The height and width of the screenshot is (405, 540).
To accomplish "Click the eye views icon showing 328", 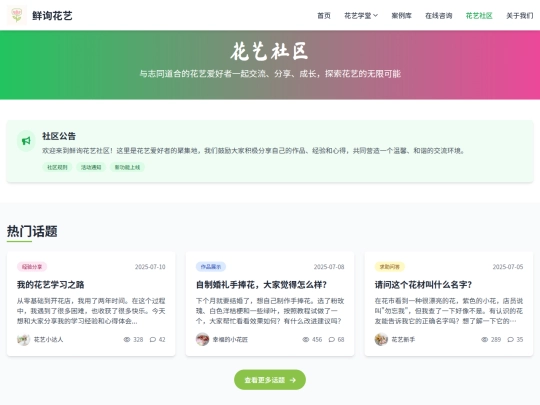I will click(127, 340).
